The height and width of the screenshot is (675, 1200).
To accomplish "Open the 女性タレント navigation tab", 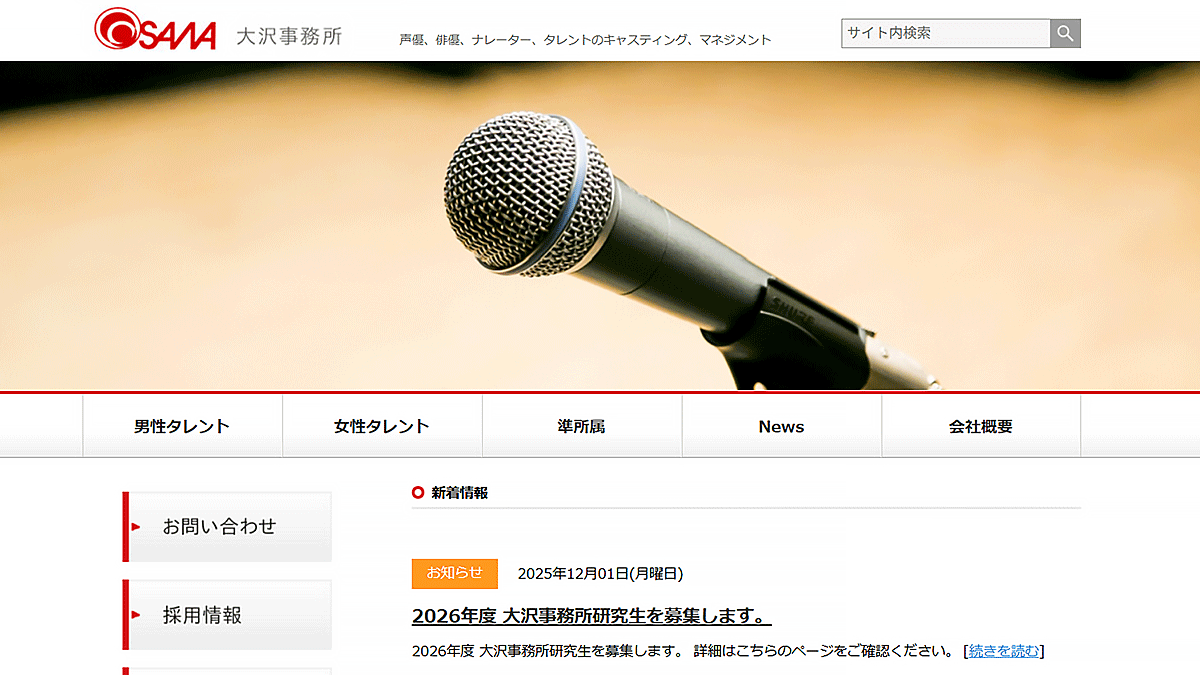I will [382, 426].
